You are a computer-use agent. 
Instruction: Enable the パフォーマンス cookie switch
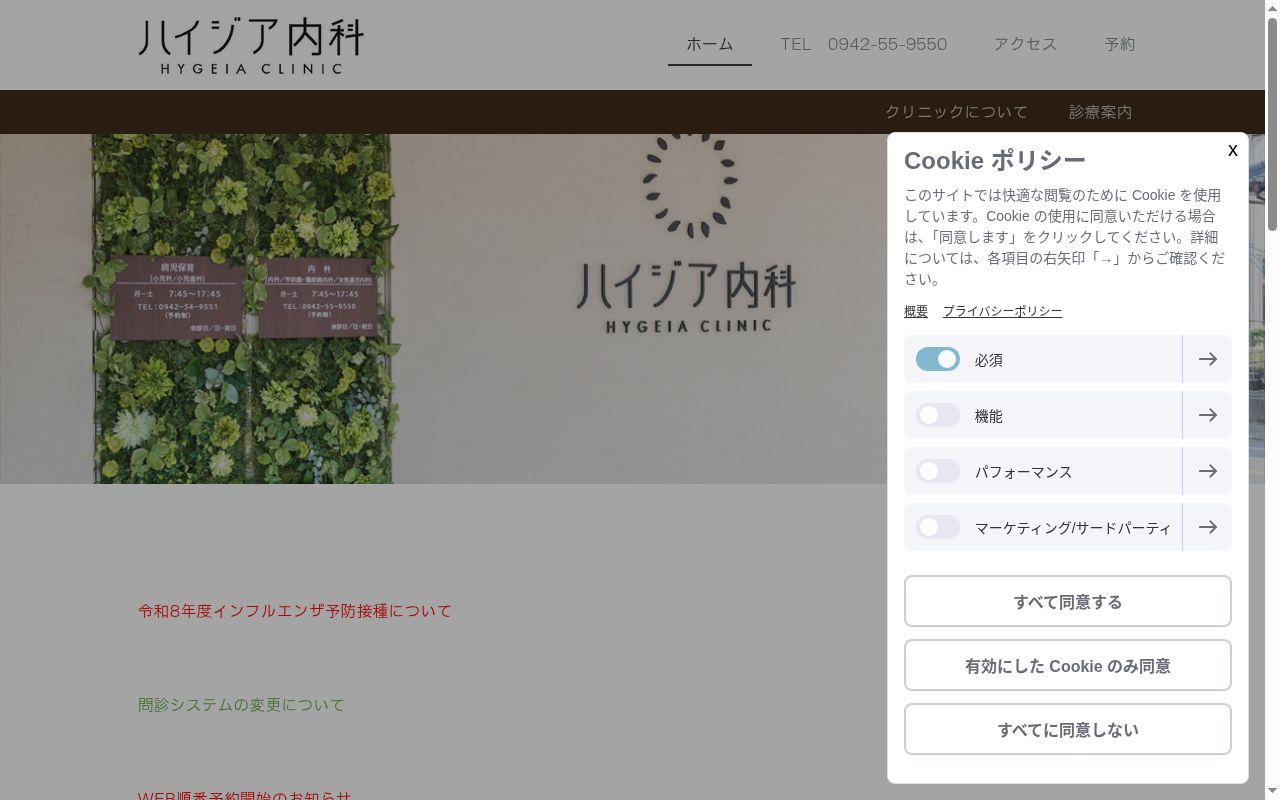point(938,471)
